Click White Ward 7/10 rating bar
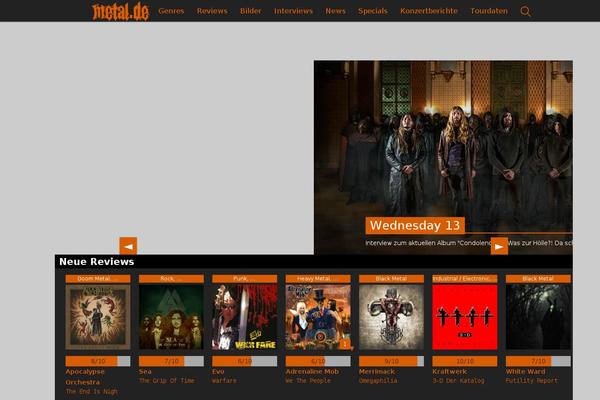Screen dimensions: 600x400 pos(538,361)
